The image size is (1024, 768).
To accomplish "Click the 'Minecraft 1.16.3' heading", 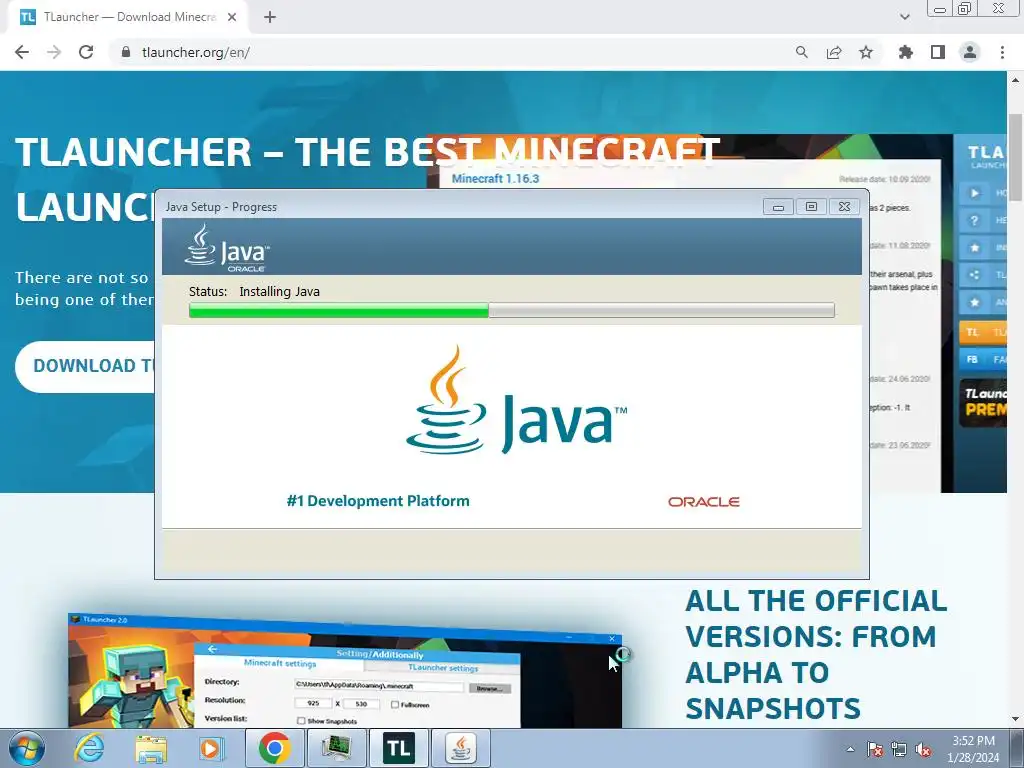I will click(495, 178).
